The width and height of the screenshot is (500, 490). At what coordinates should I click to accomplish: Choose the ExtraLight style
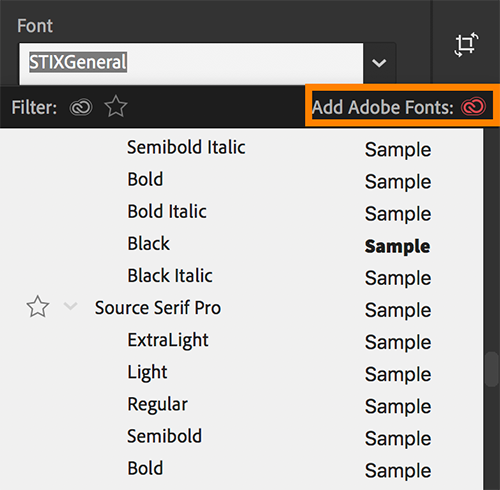[168, 340]
